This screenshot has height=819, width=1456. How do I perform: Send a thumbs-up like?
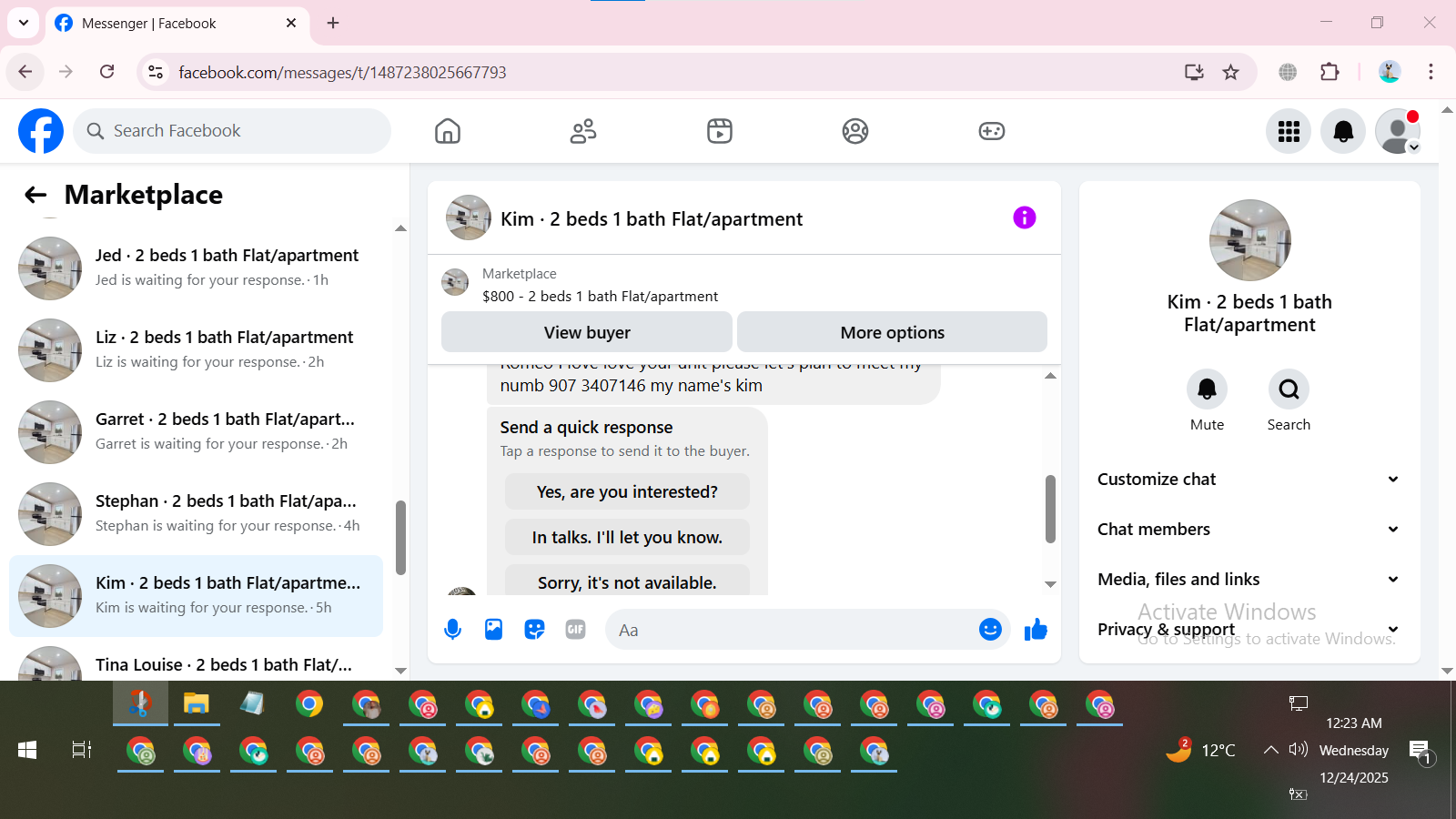pos(1036,630)
